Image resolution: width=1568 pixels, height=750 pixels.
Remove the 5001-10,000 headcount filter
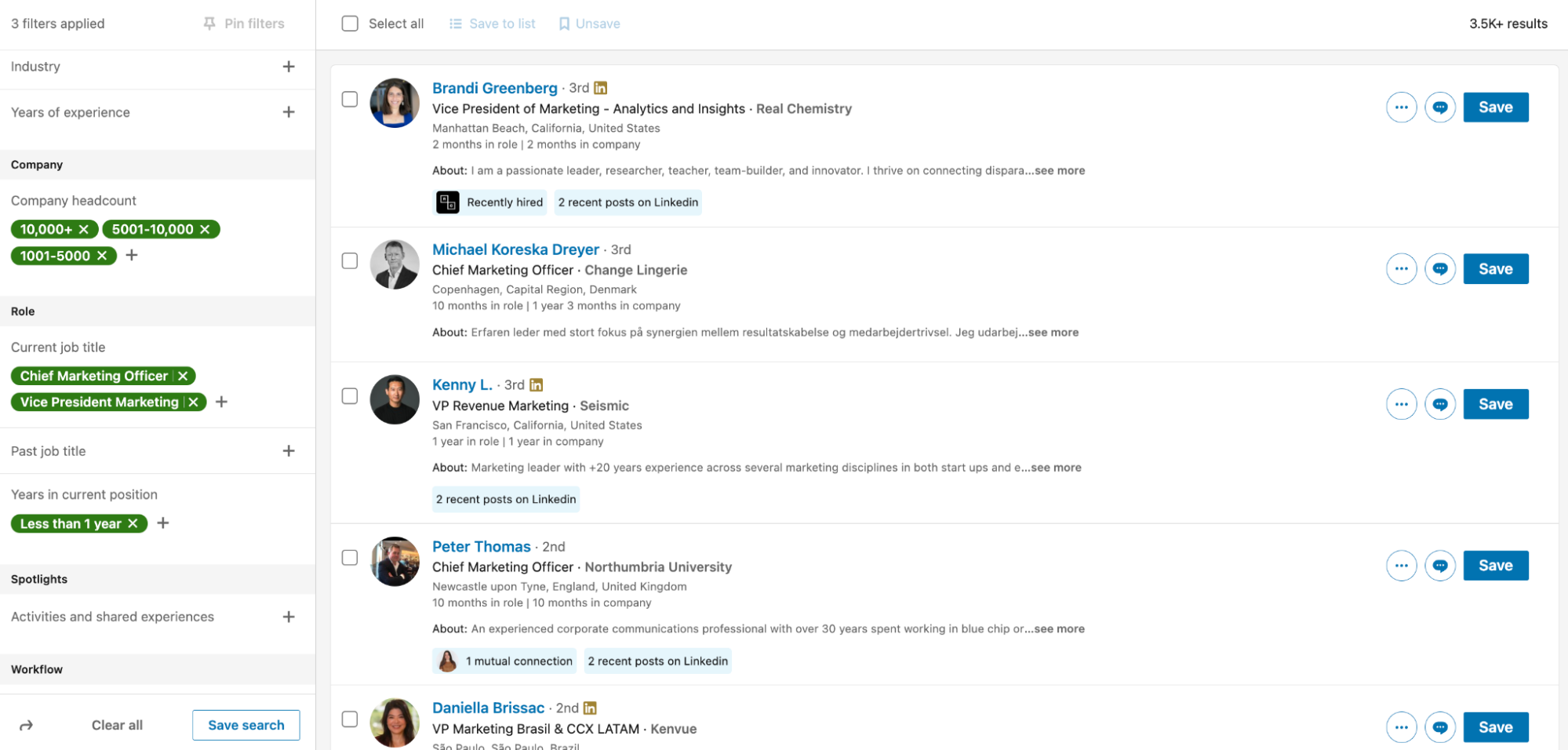[205, 230]
